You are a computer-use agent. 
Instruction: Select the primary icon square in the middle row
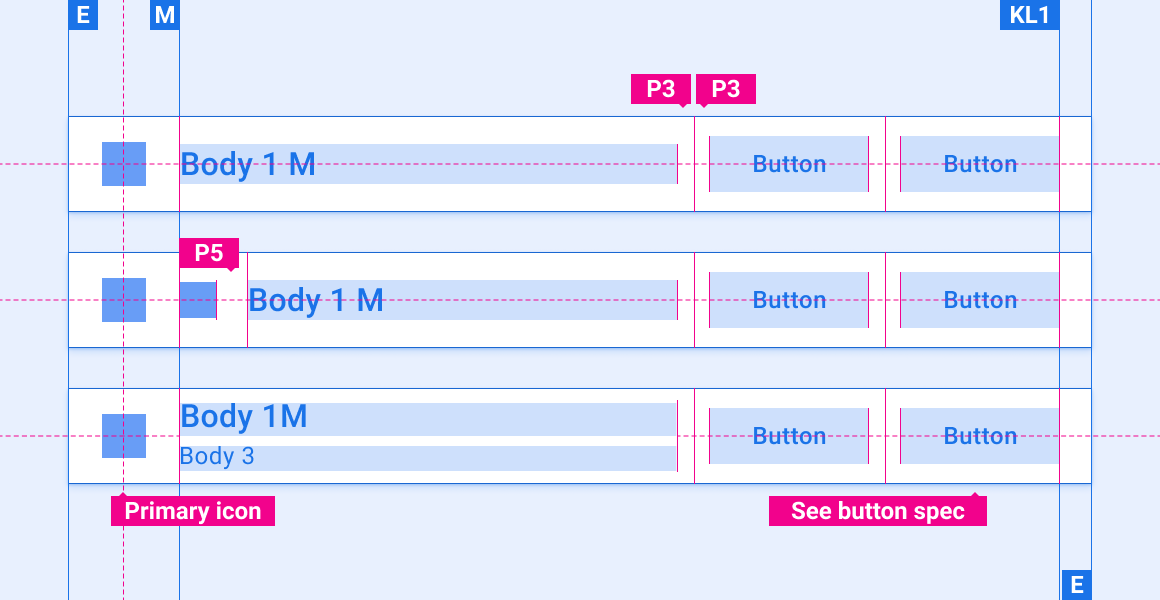click(x=124, y=300)
